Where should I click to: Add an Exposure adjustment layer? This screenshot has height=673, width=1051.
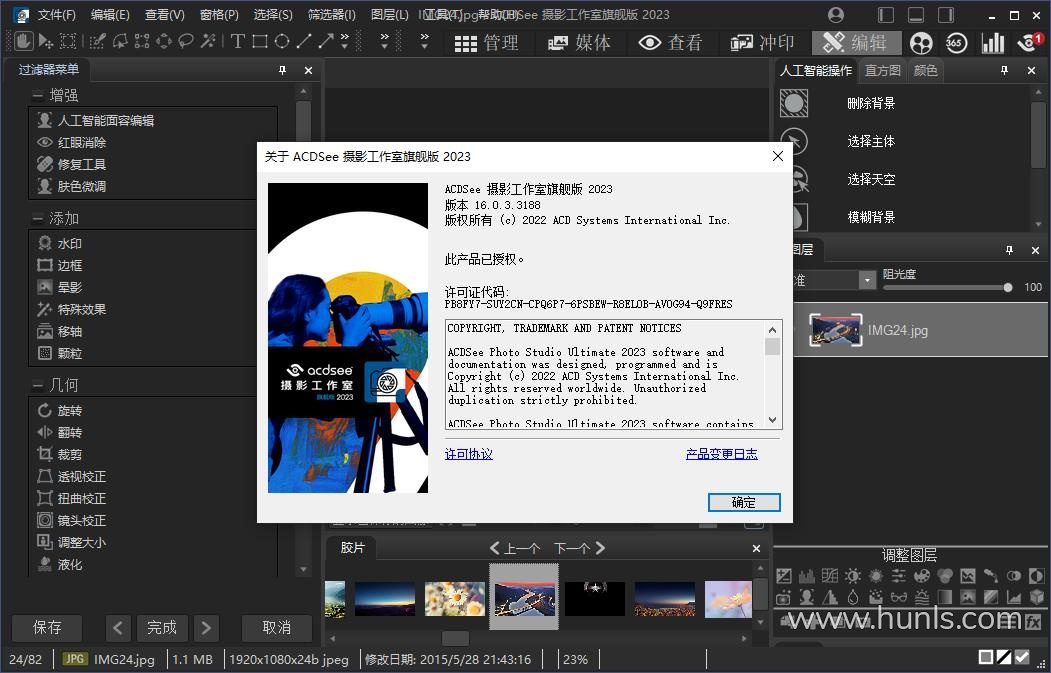(x=784, y=576)
